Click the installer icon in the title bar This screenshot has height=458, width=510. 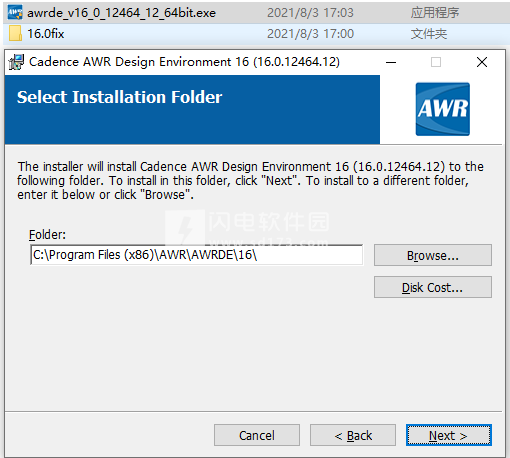coord(16,62)
